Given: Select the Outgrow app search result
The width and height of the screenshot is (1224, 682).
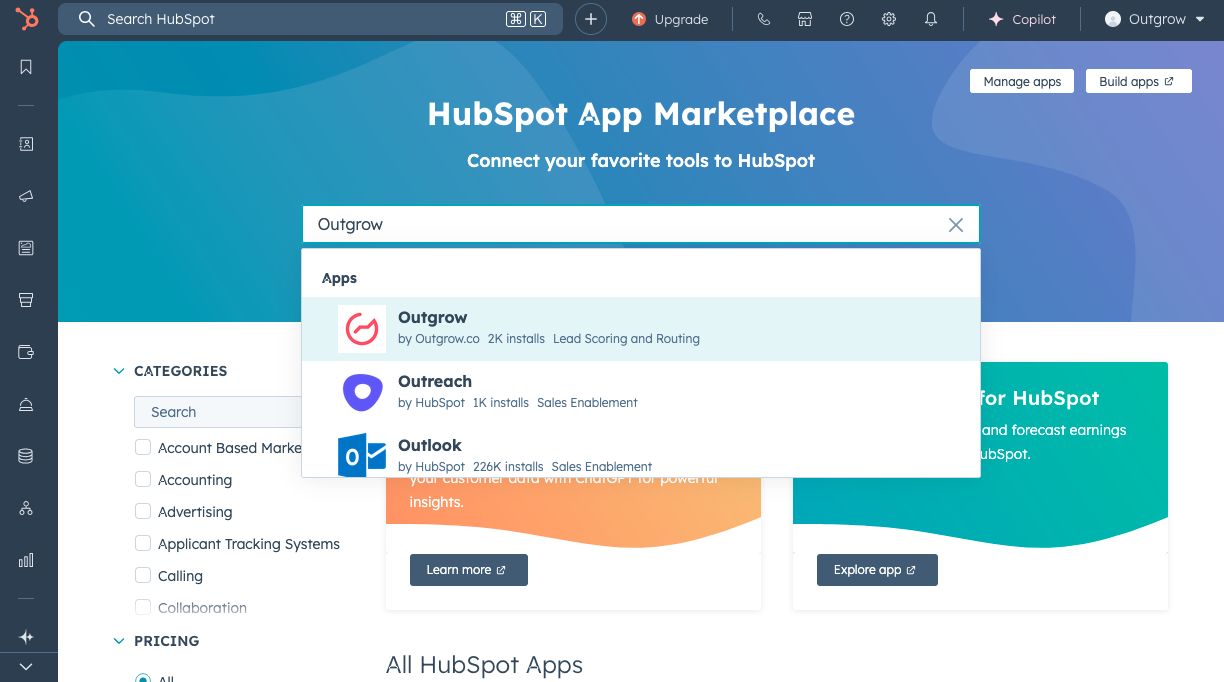Looking at the screenshot, I should [641, 329].
